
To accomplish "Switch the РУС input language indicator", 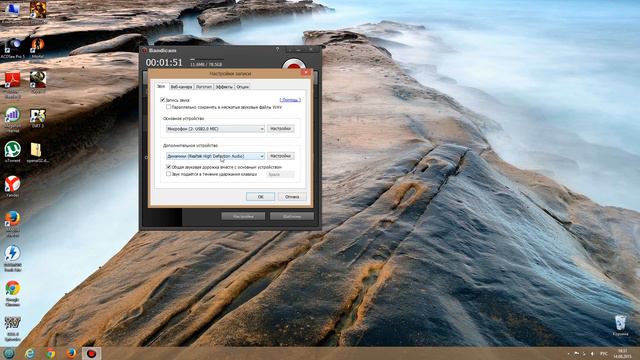I will (604, 353).
